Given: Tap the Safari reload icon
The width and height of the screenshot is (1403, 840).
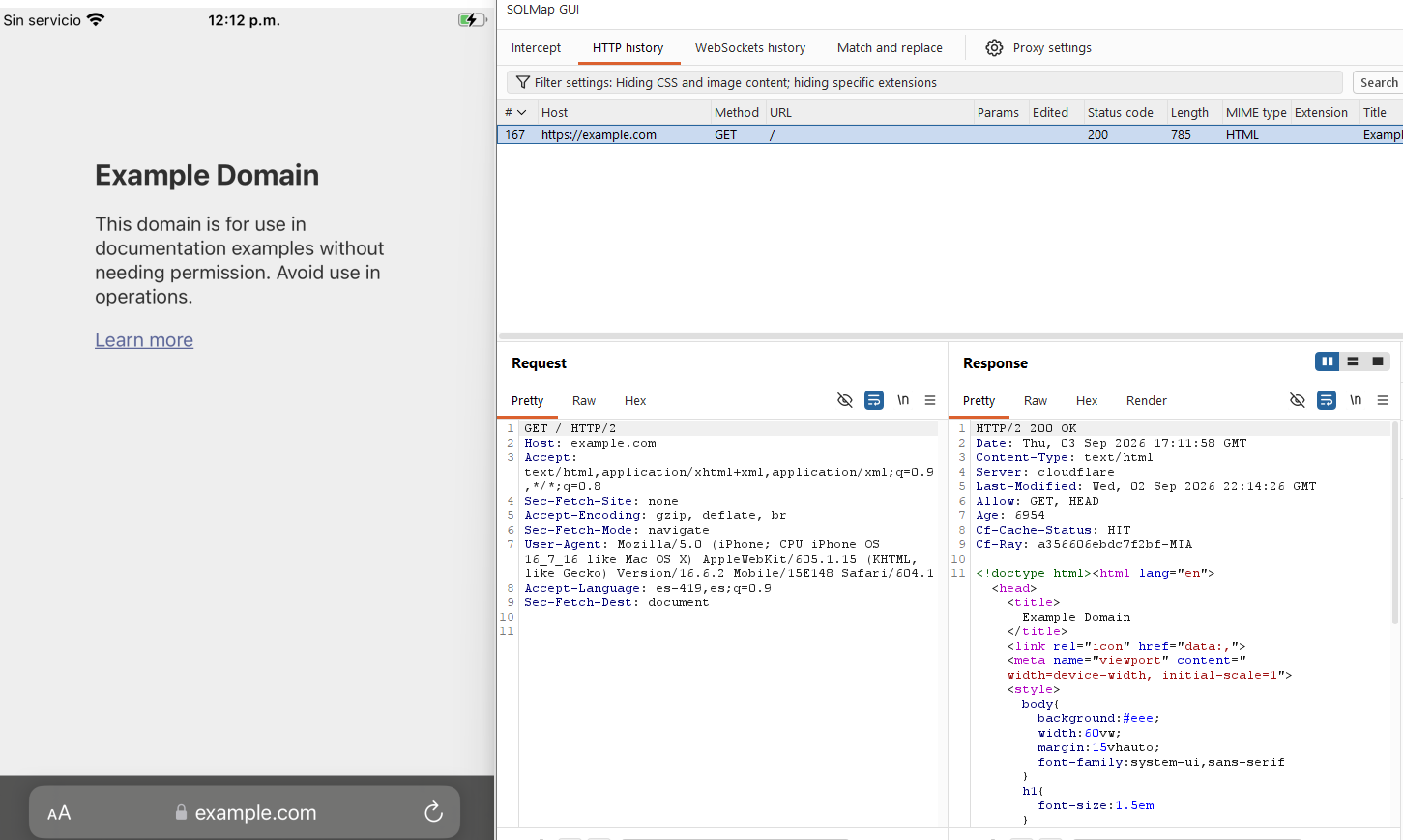Looking at the screenshot, I should [433, 812].
